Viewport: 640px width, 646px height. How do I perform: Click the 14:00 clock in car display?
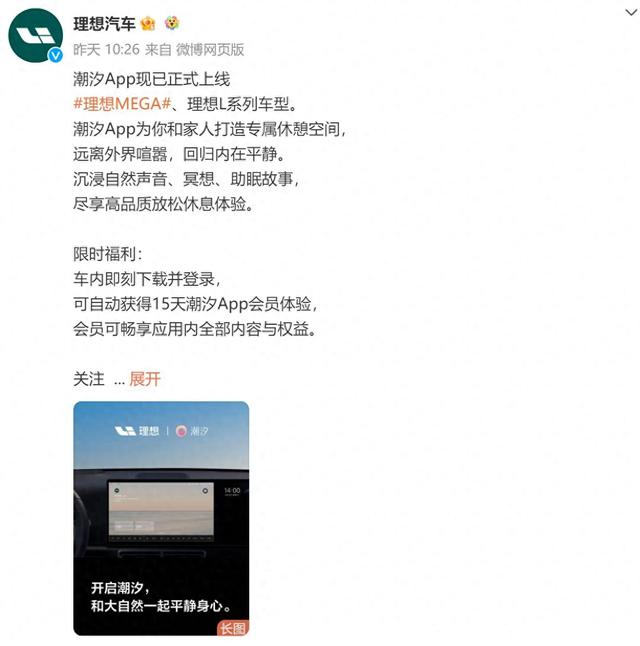coord(232,491)
